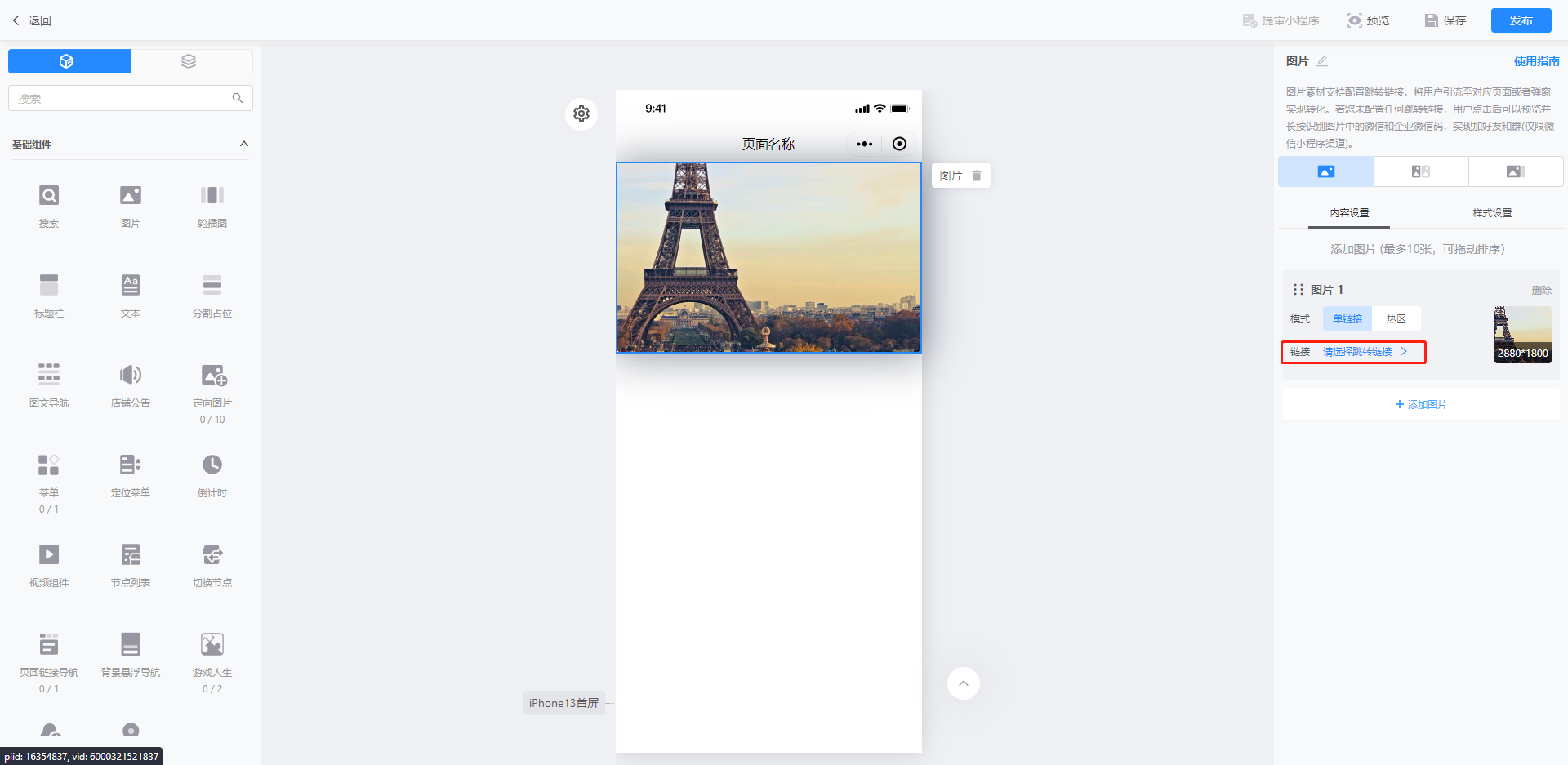
Task: Click 删除 for 图片 1
Action: 1541,290
